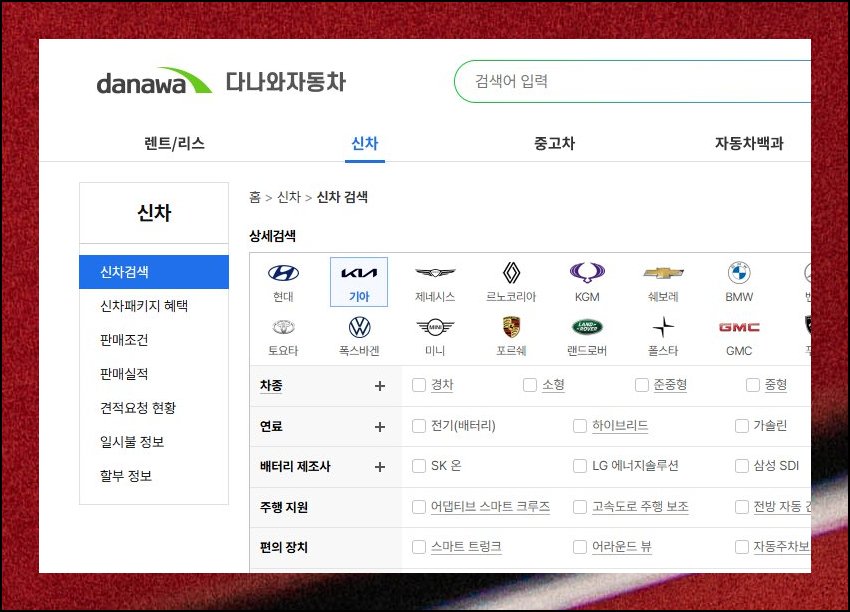850x612 pixels.
Task: Open 견적요청 현황 sidebar item
Action: 138,408
